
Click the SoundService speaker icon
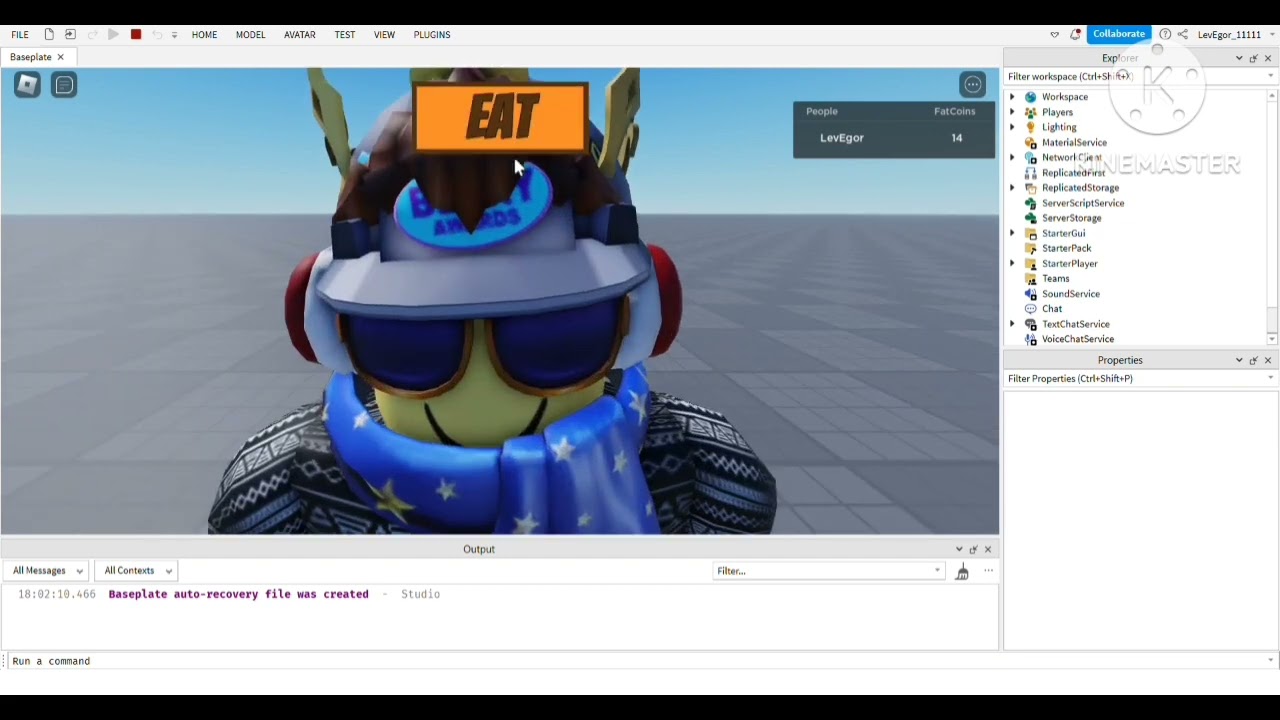click(x=1031, y=294)
